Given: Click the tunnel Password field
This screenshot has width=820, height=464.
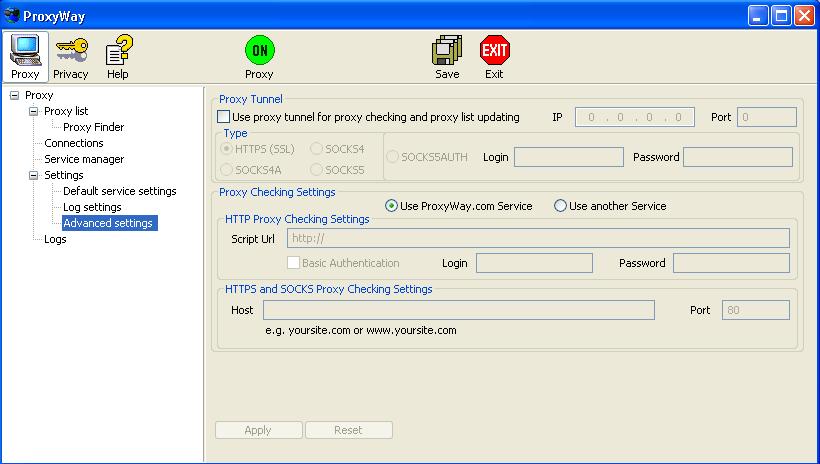Looking at the screenshot, I should click(x=738, y=157).
